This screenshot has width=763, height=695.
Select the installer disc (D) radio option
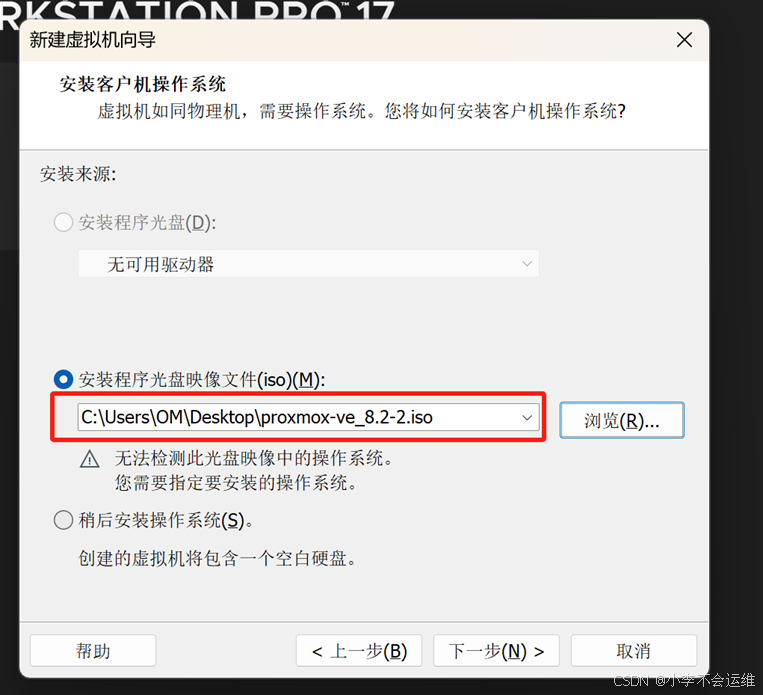click(x=63, y=222)
